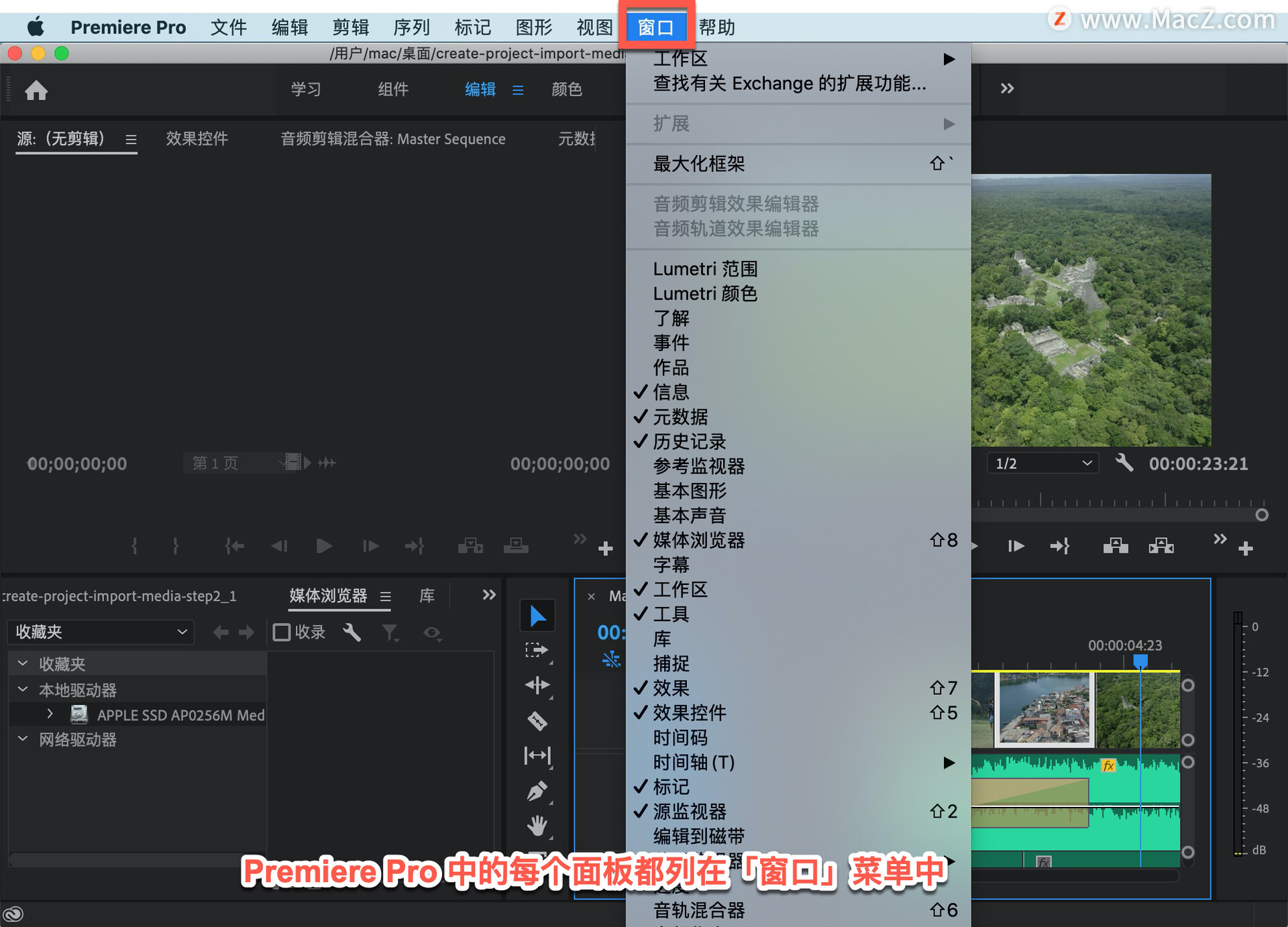Mark Out point in Source Monitor
This screenshot has width=1288, height=927.
coord(176,546)
